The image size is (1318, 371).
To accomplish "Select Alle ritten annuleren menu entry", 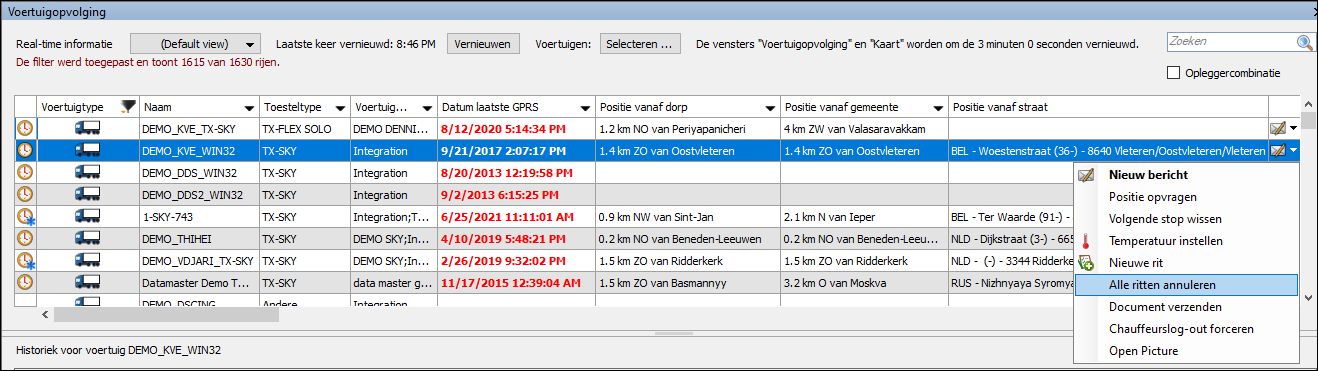I will [1186, 285].
